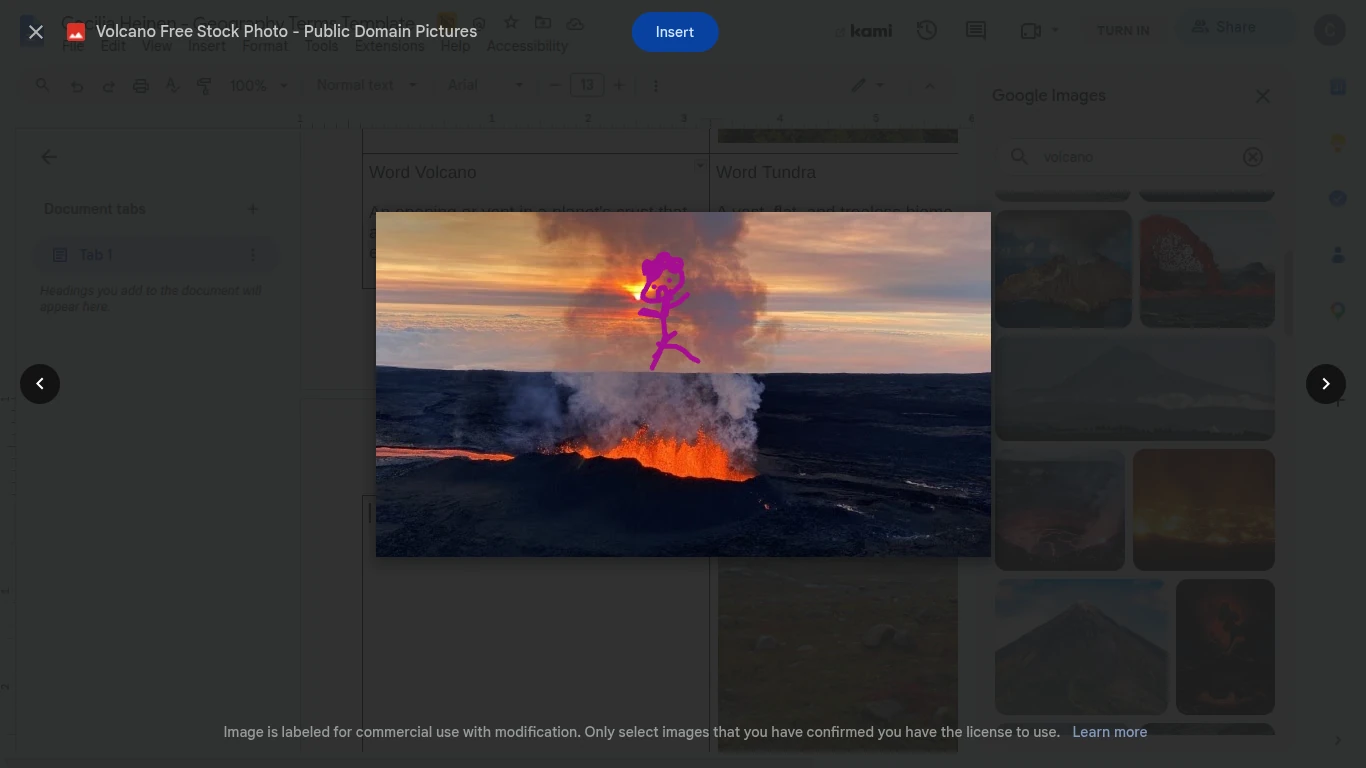Run spelling and grammar check icon
This screenshot has width=1366, height=768.
tap(173, 86)
